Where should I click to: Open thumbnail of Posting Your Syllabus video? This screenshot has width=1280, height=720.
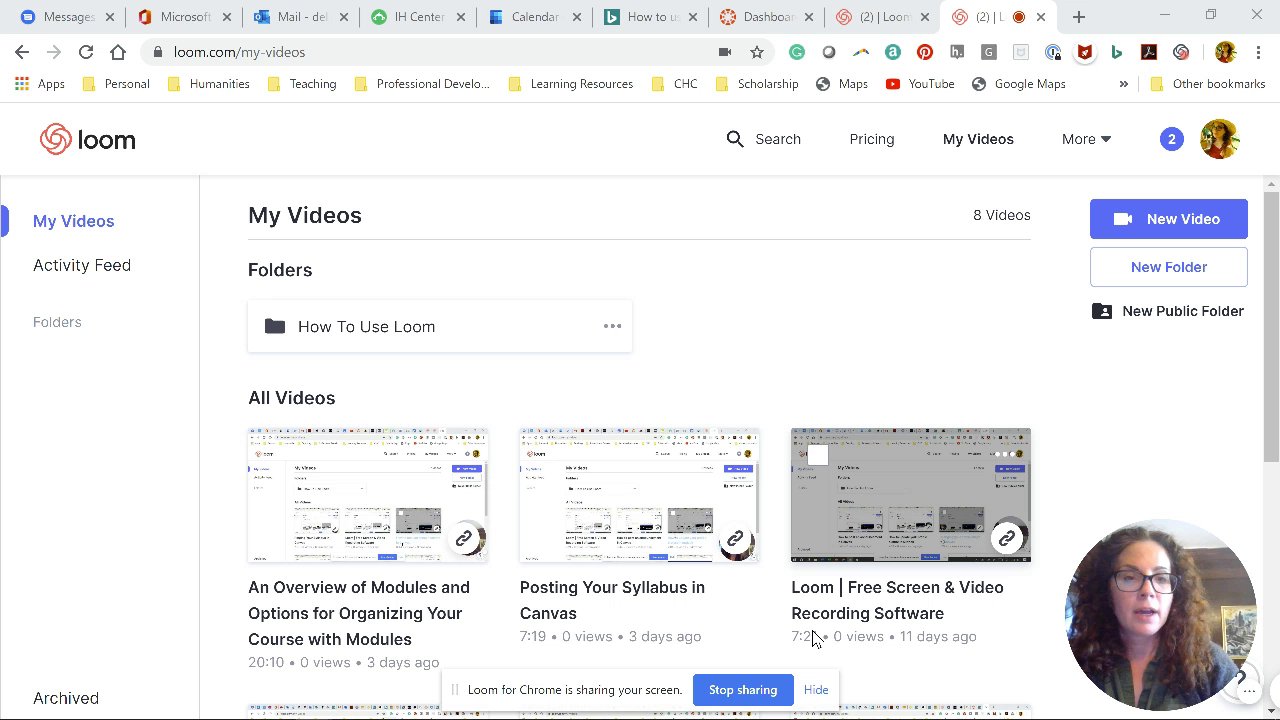[639, 495]
